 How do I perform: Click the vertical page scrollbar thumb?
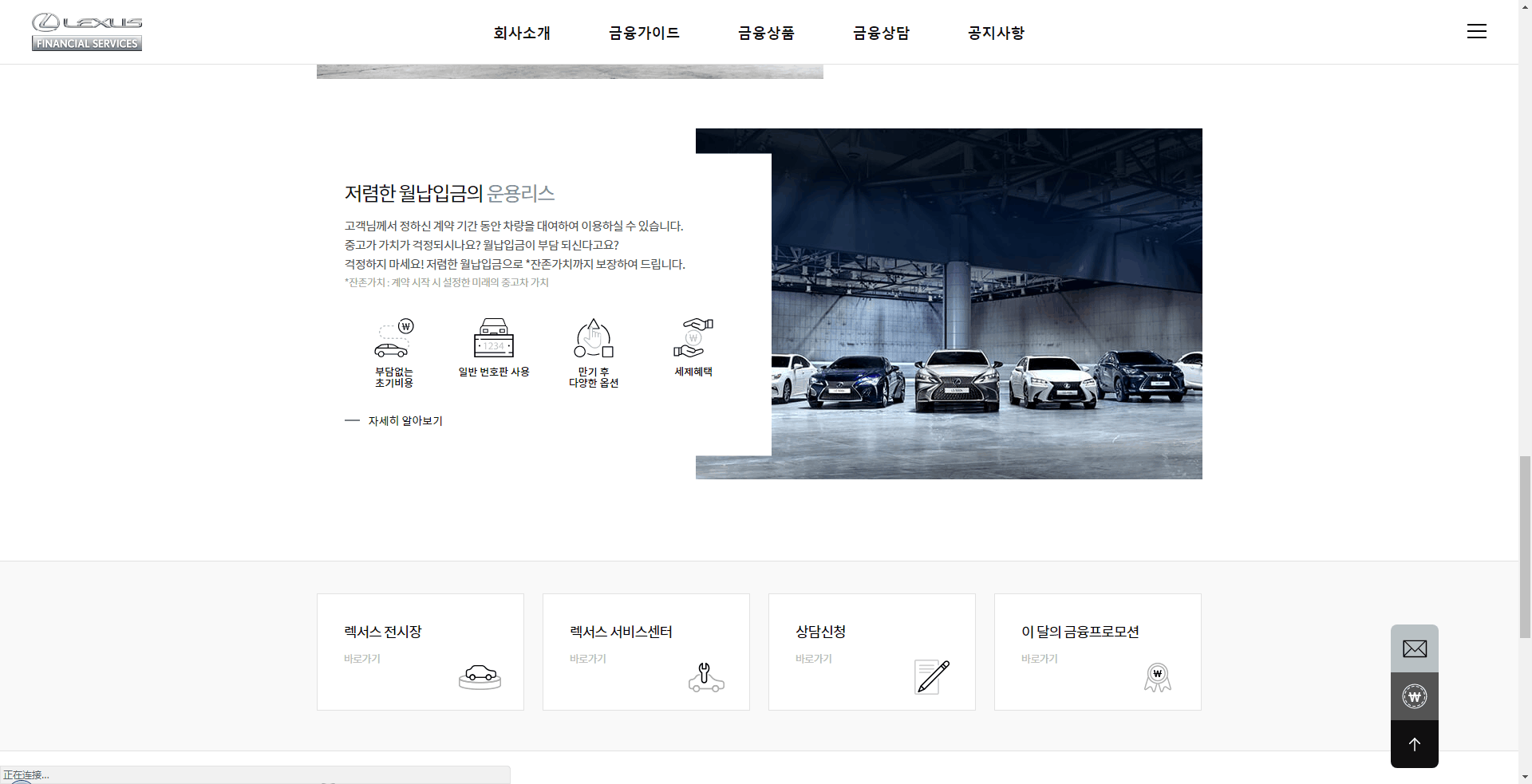pos(1525,546)
